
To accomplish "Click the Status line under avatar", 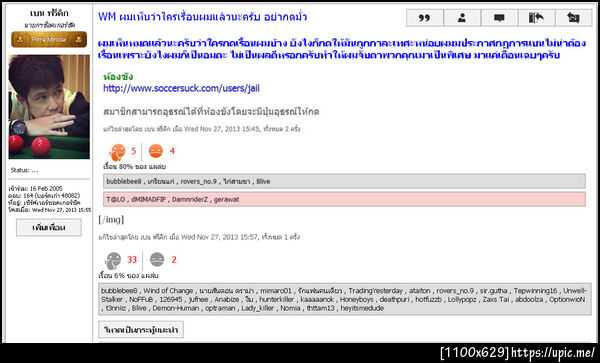I will [24, 170].
